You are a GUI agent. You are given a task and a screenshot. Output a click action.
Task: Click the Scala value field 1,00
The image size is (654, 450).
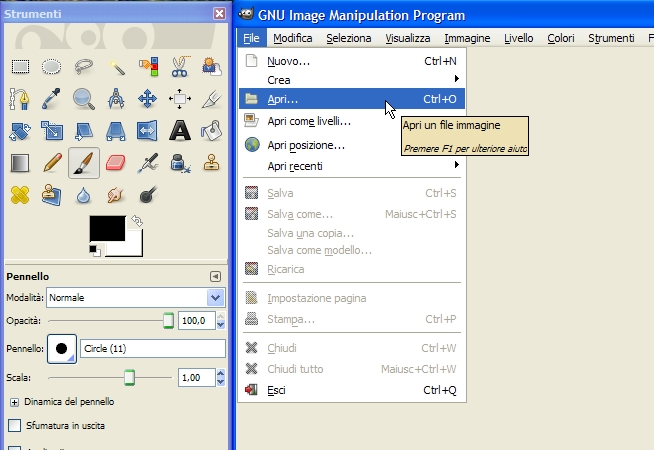point(196,377)
